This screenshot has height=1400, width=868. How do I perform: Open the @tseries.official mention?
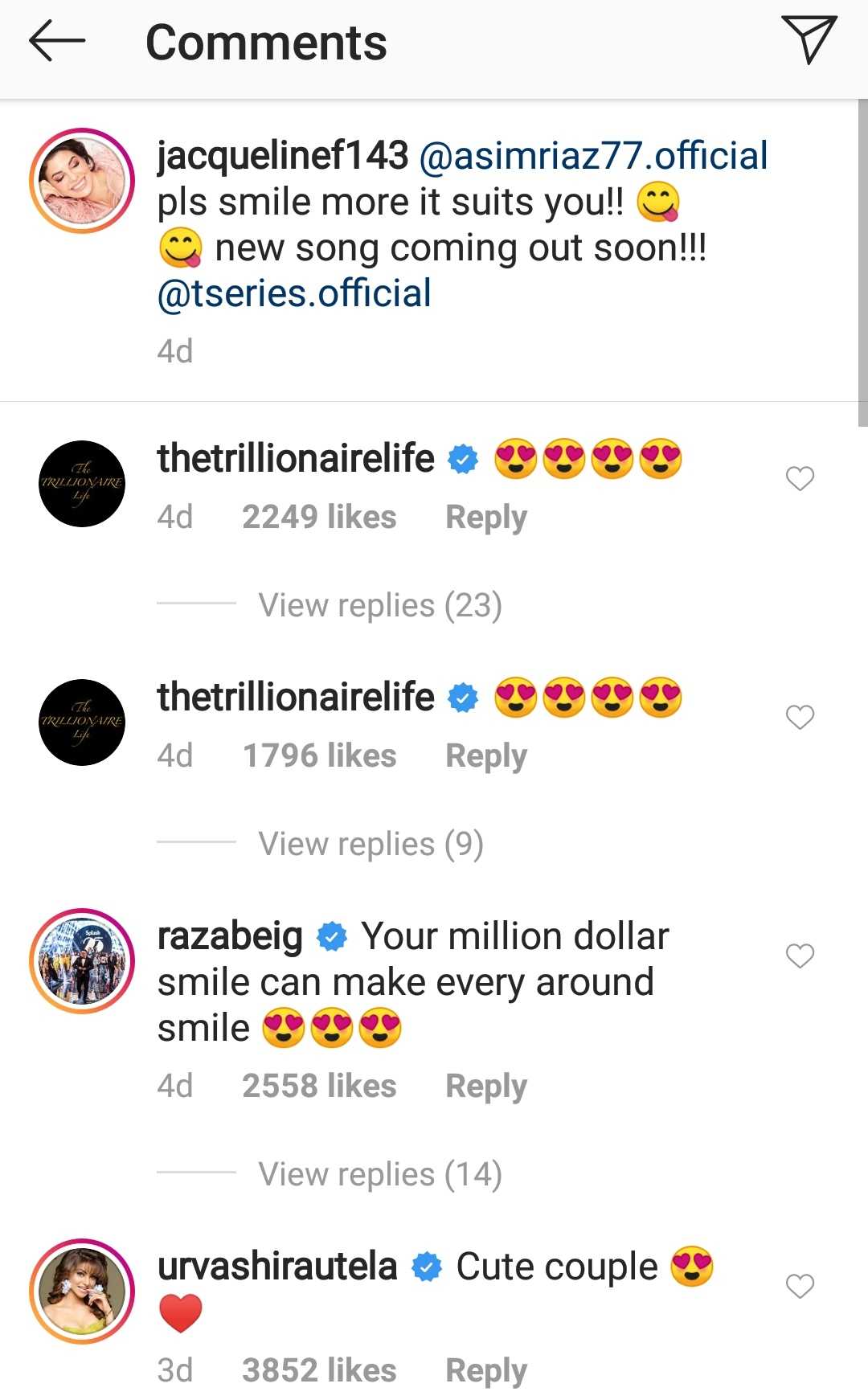coord(294,293)
